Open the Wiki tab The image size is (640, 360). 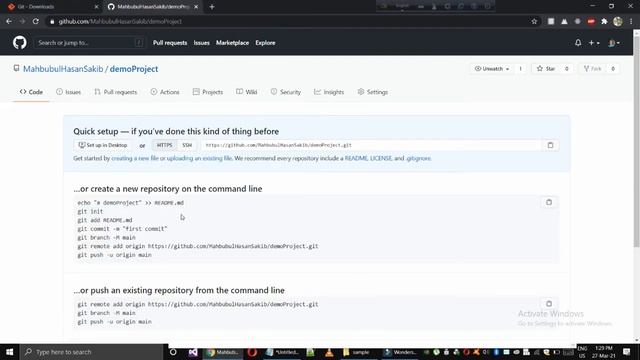tap(247, 92)
